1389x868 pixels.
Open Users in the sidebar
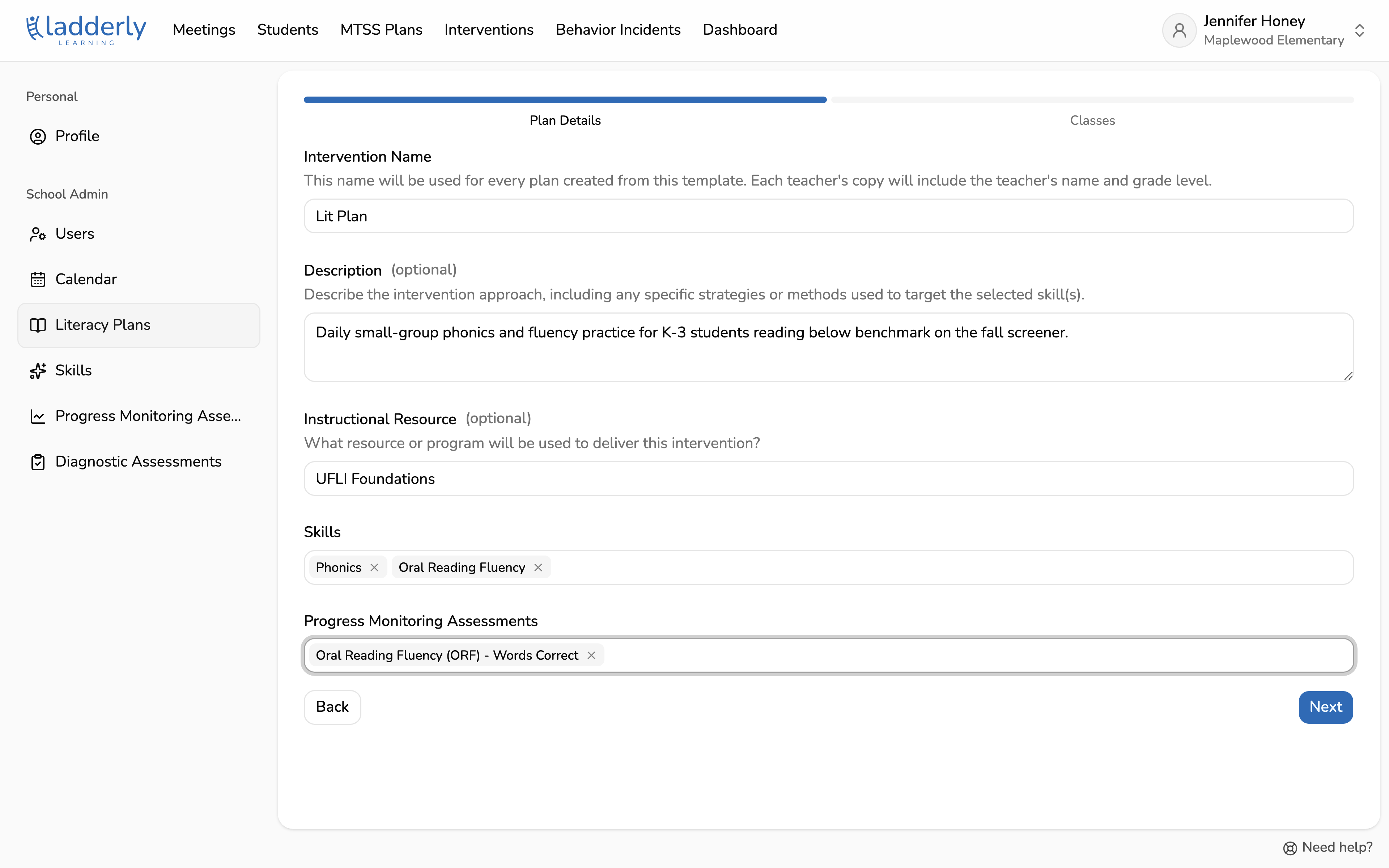coord(138,234)
